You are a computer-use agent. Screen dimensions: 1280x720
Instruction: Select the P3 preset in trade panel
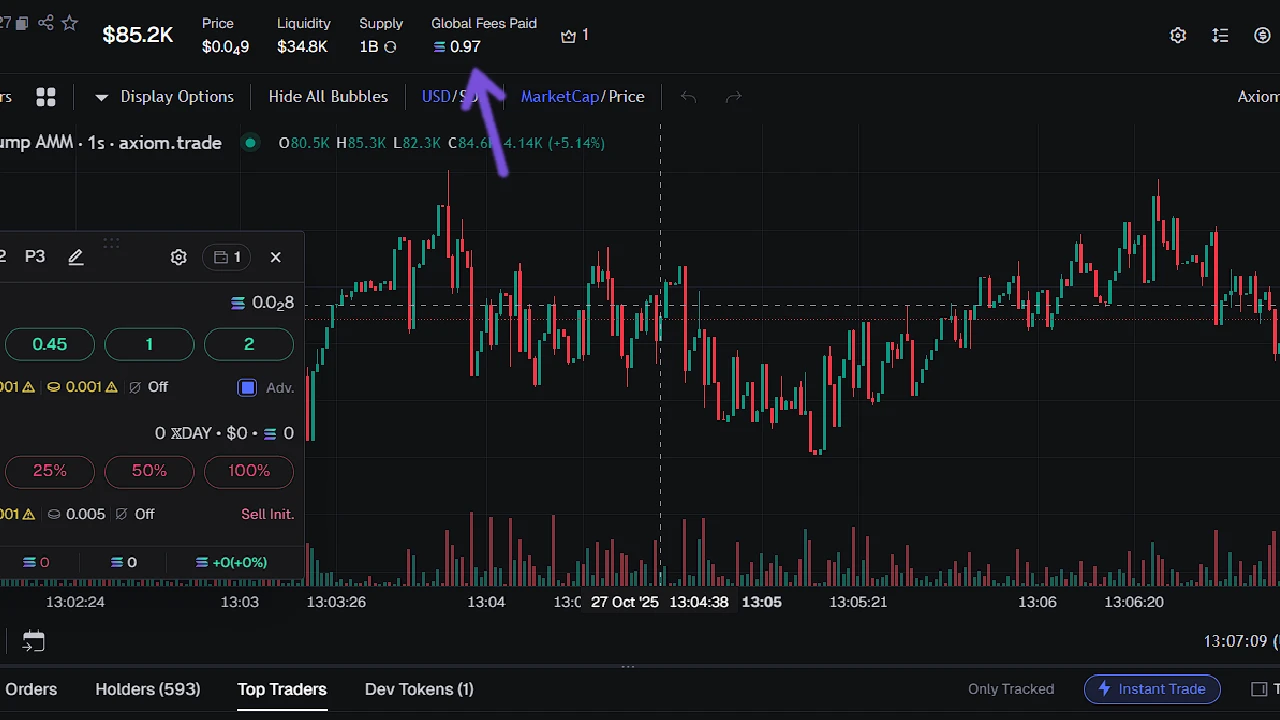click(35, 257)
